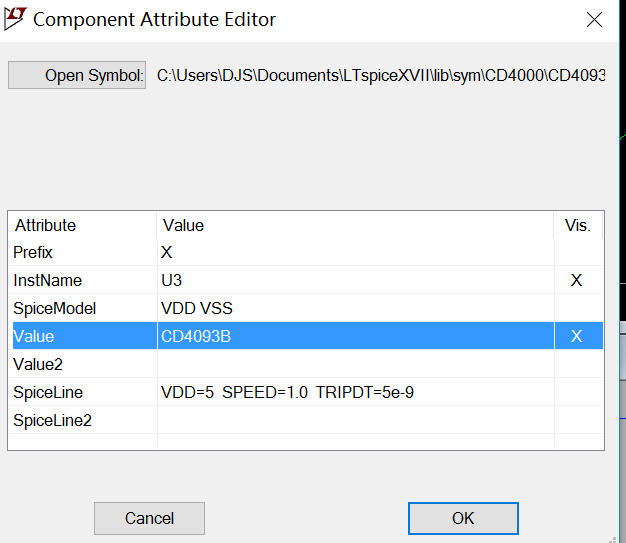626x543 pixels.
Task: Click the LTspice logo icon in title bar
Action: point(15,18)
